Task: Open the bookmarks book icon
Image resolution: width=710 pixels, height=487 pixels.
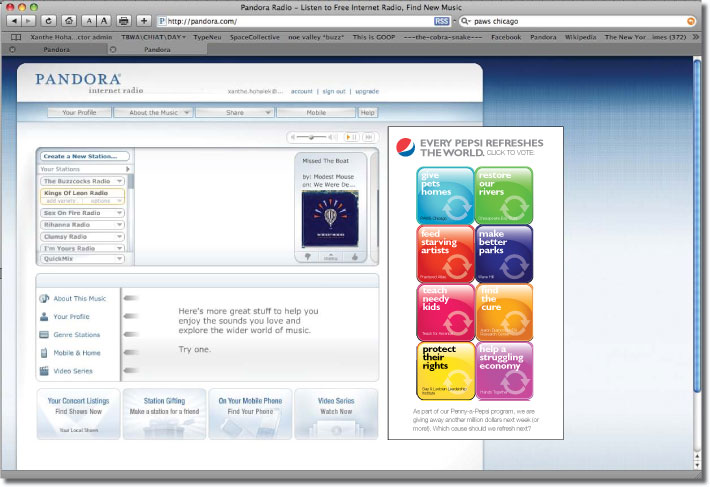Action: (16, 37)
